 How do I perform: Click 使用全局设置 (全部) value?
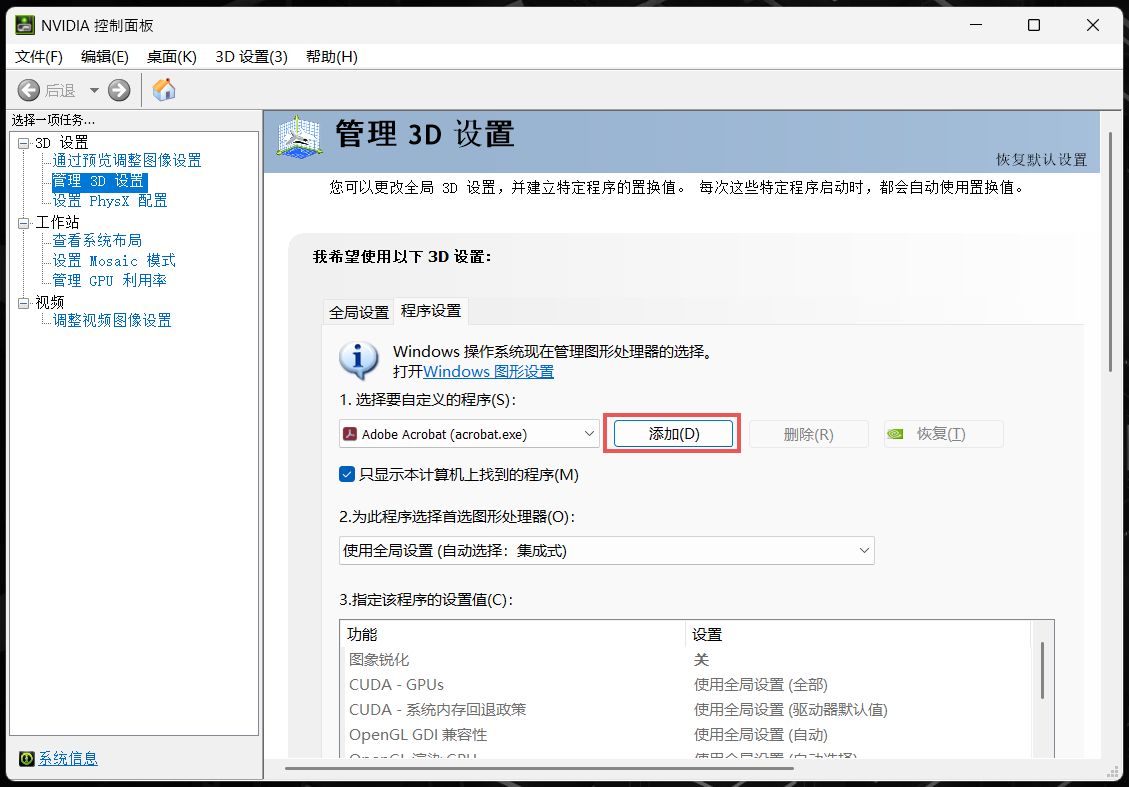point(760,685)
